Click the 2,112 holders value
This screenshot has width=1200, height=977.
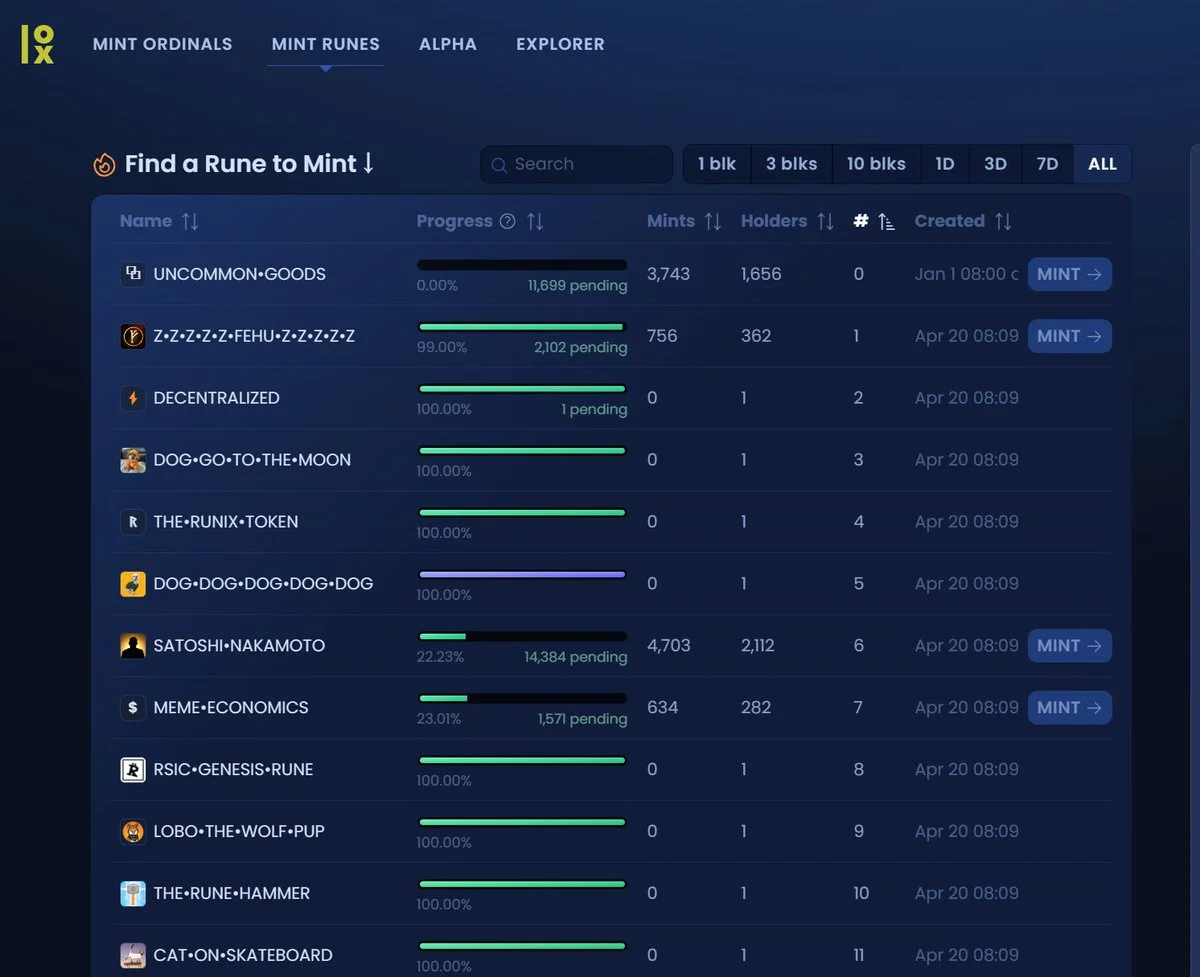click(x=758, y=646)
